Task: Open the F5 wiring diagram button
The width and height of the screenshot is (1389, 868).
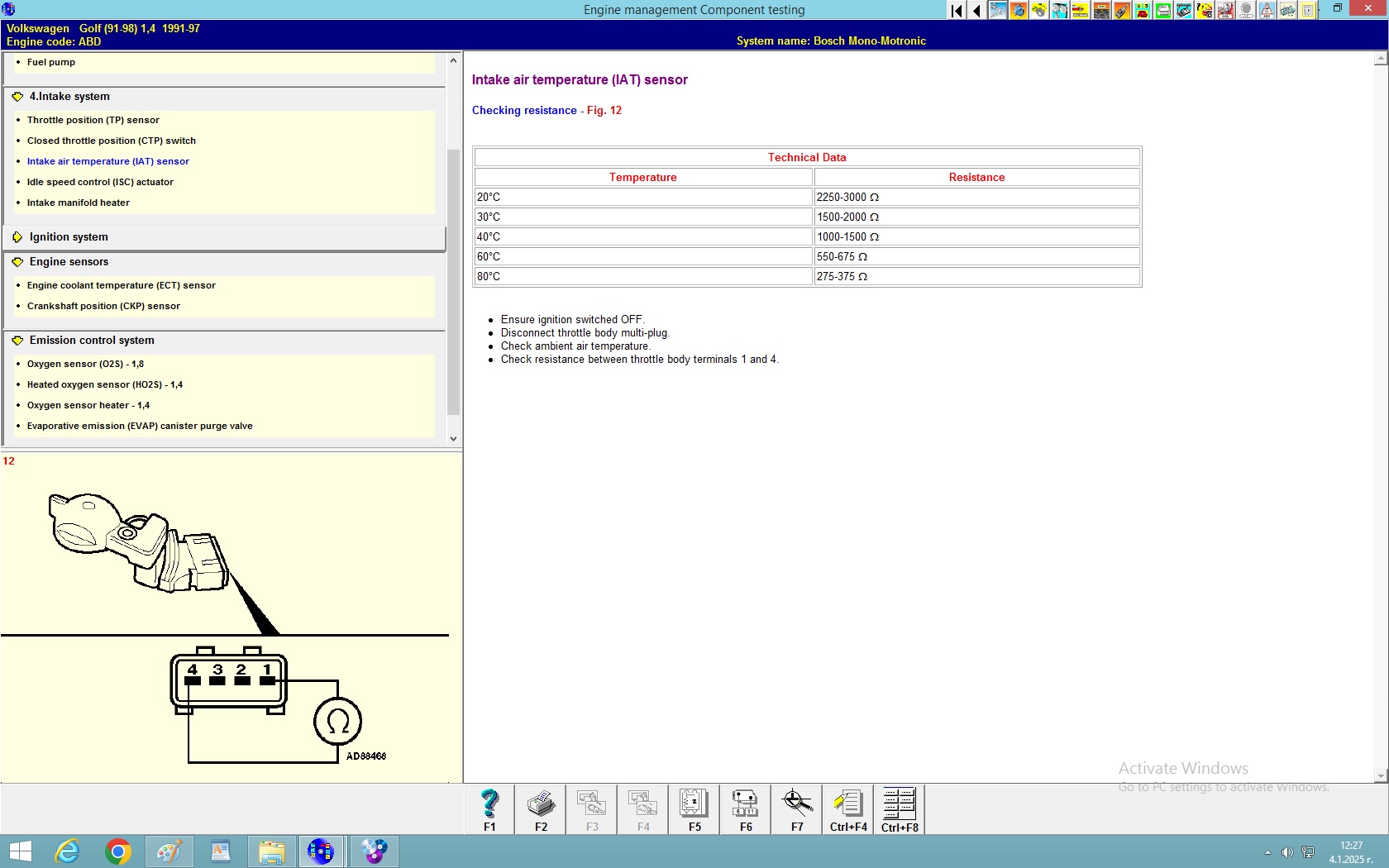Action: [x=694, y=809]
